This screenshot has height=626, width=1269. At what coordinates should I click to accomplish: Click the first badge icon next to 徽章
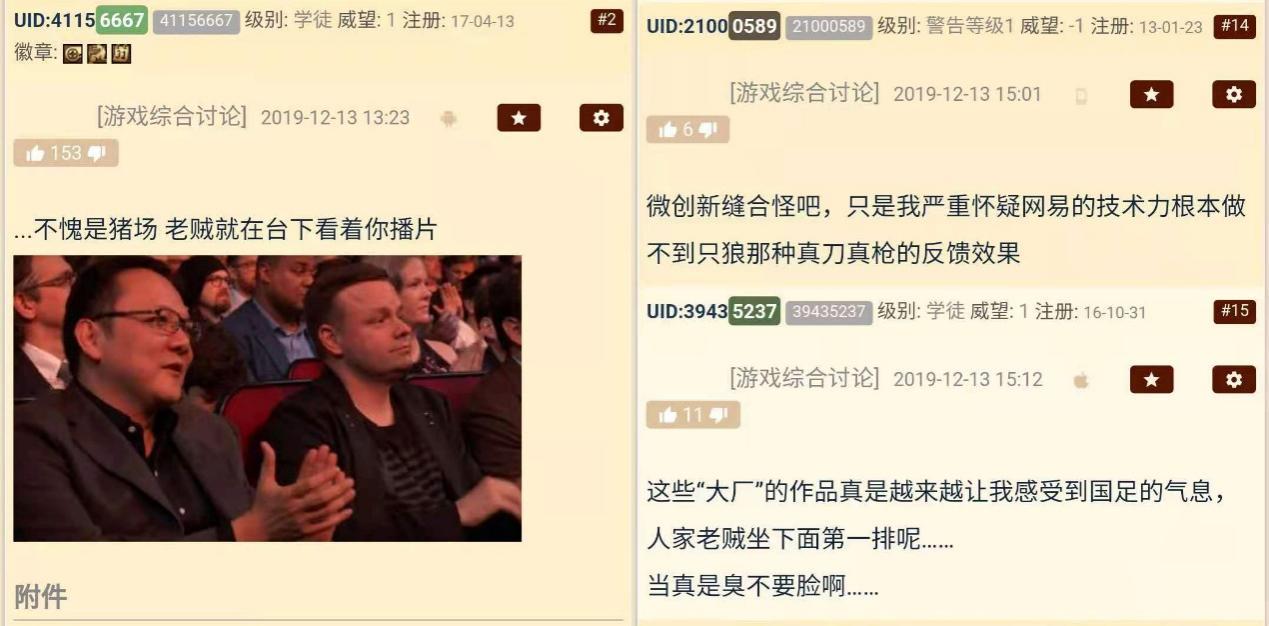click(x=72, y=54)
